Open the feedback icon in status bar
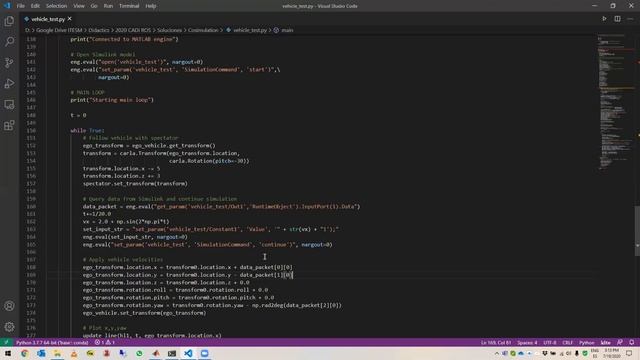The width and height of the screenshot is (640, 360). pos(620,342)
